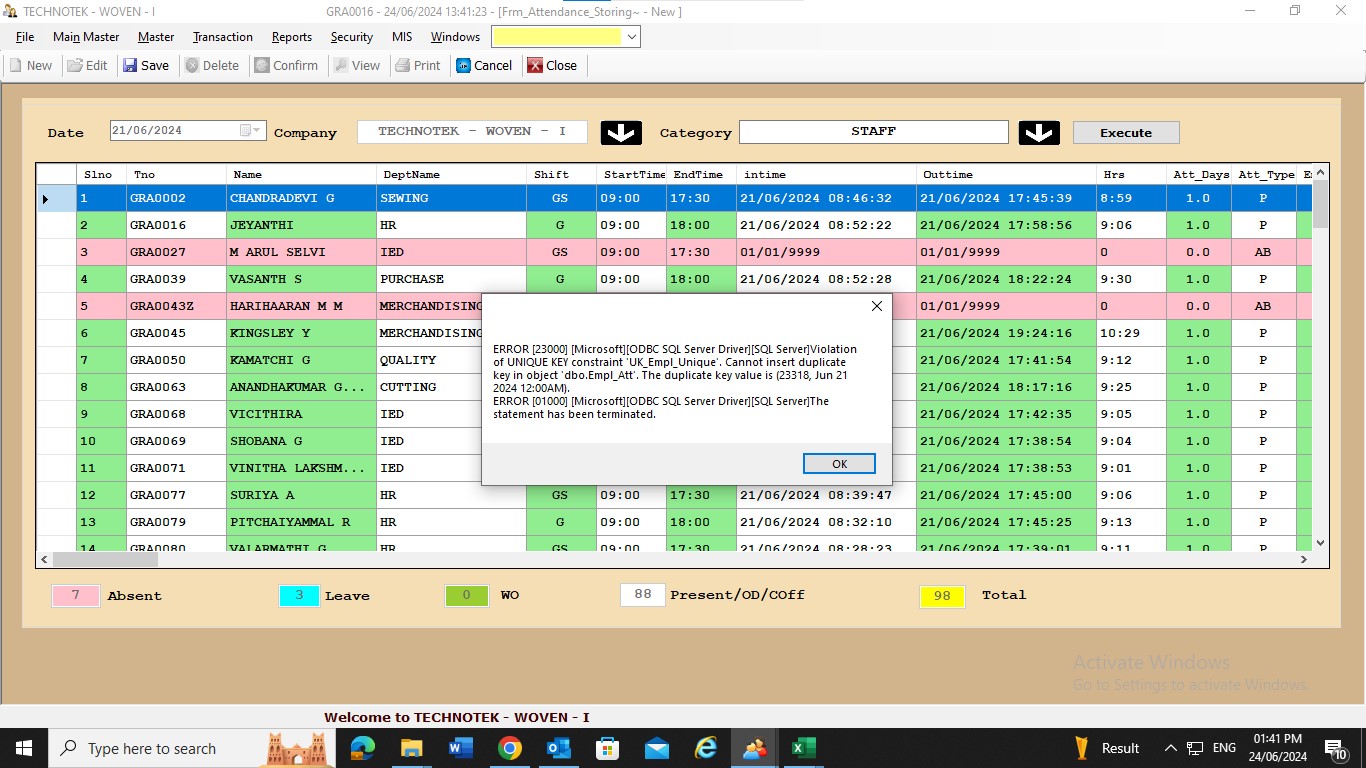The height and width of the screenshot is (768, 1366).
Task: Click the yellow Total count box
Action: click(942, 596)
